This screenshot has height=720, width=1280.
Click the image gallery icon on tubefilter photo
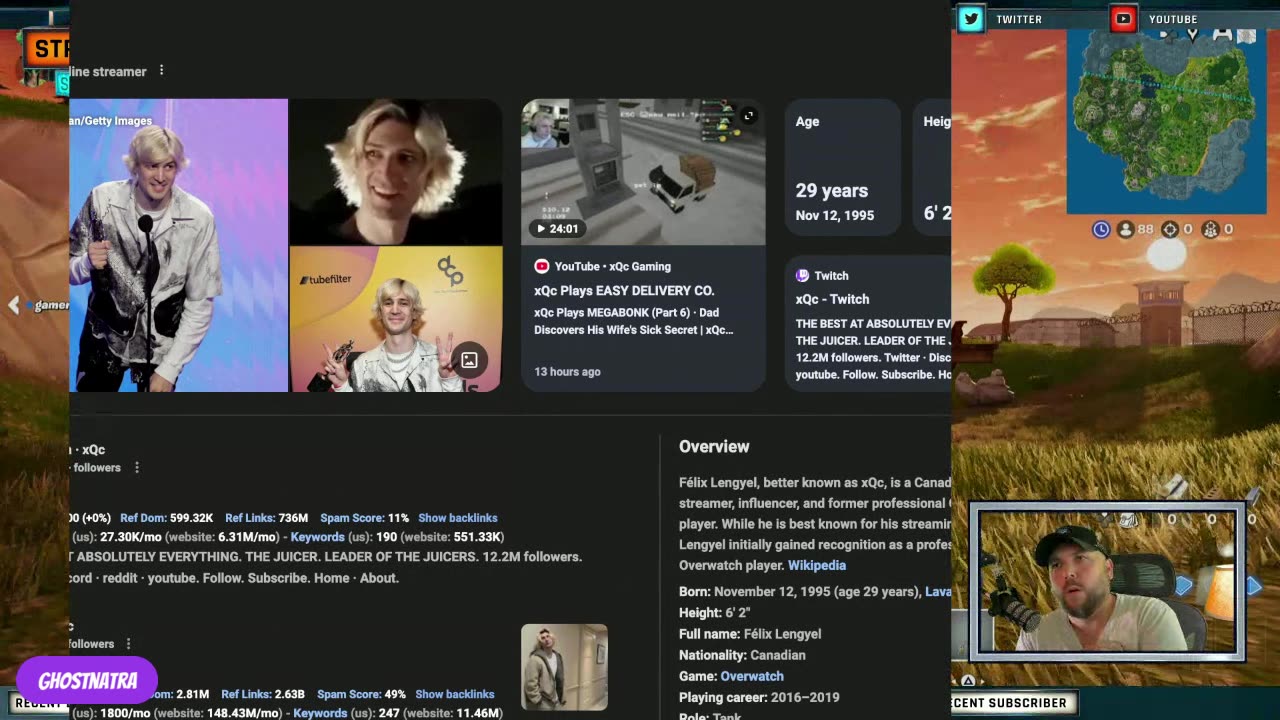point(468,360)
